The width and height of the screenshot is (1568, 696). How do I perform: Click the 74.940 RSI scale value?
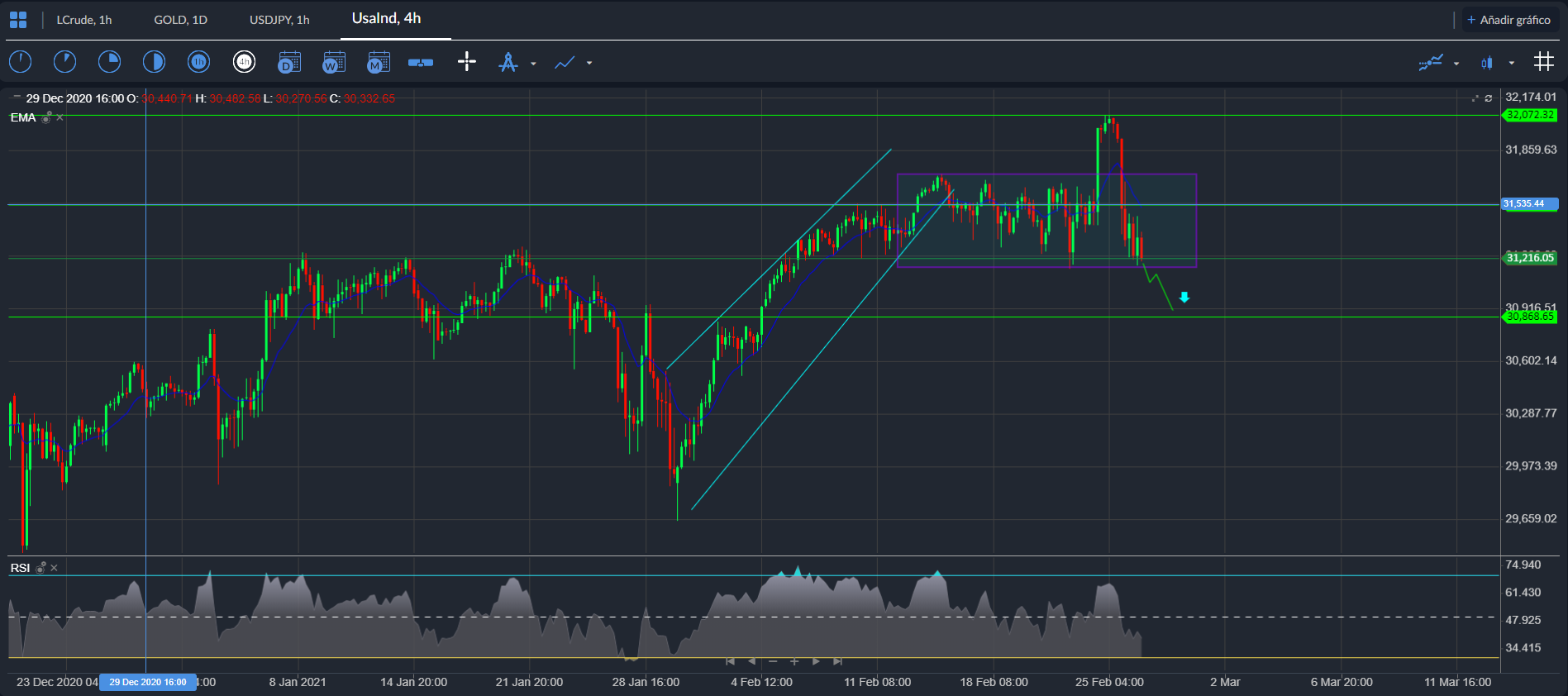click(x=1523, y=565)
